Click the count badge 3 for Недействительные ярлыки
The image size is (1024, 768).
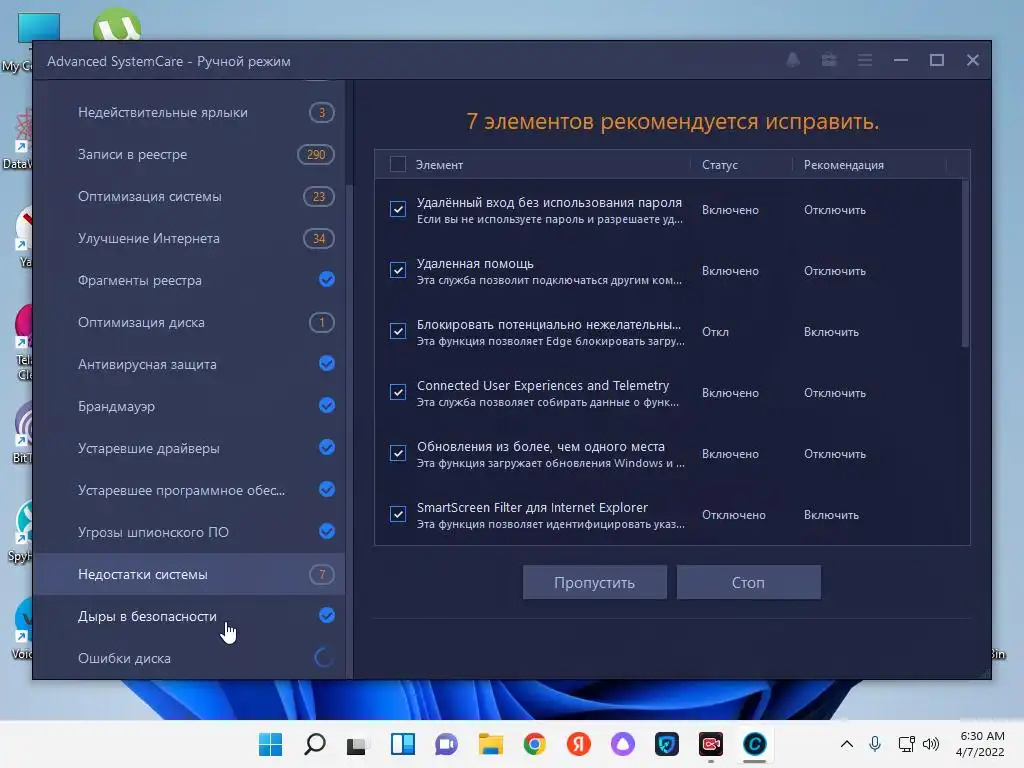pos(321,112)
